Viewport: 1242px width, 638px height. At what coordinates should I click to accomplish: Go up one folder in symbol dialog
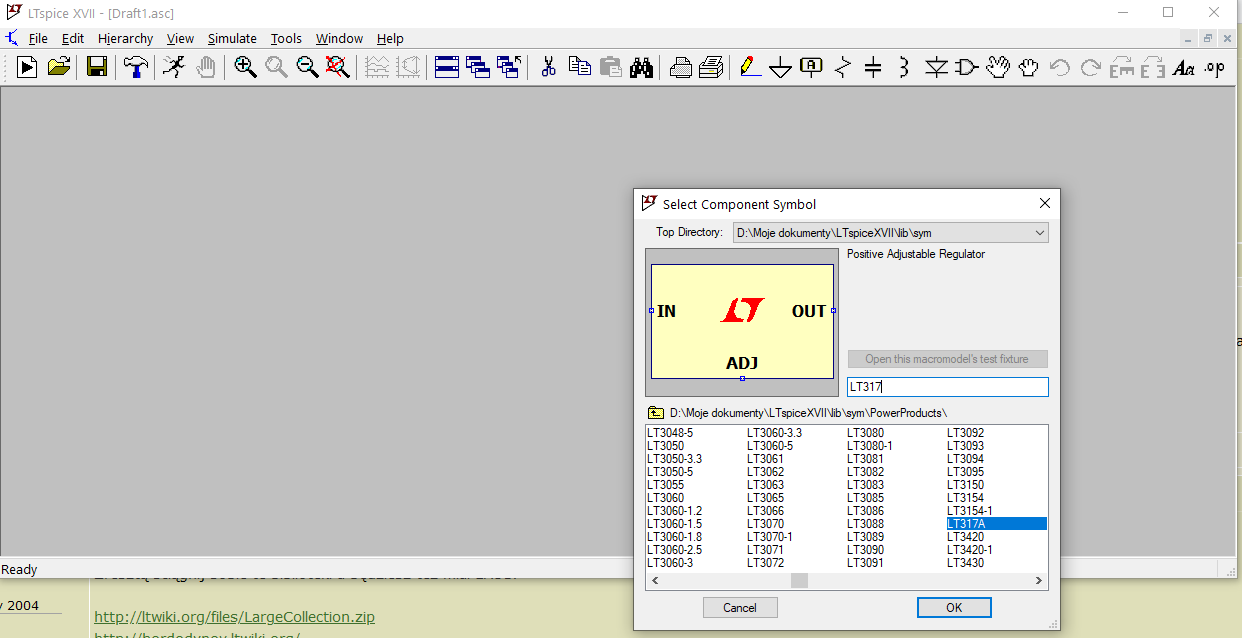[656, 412]
